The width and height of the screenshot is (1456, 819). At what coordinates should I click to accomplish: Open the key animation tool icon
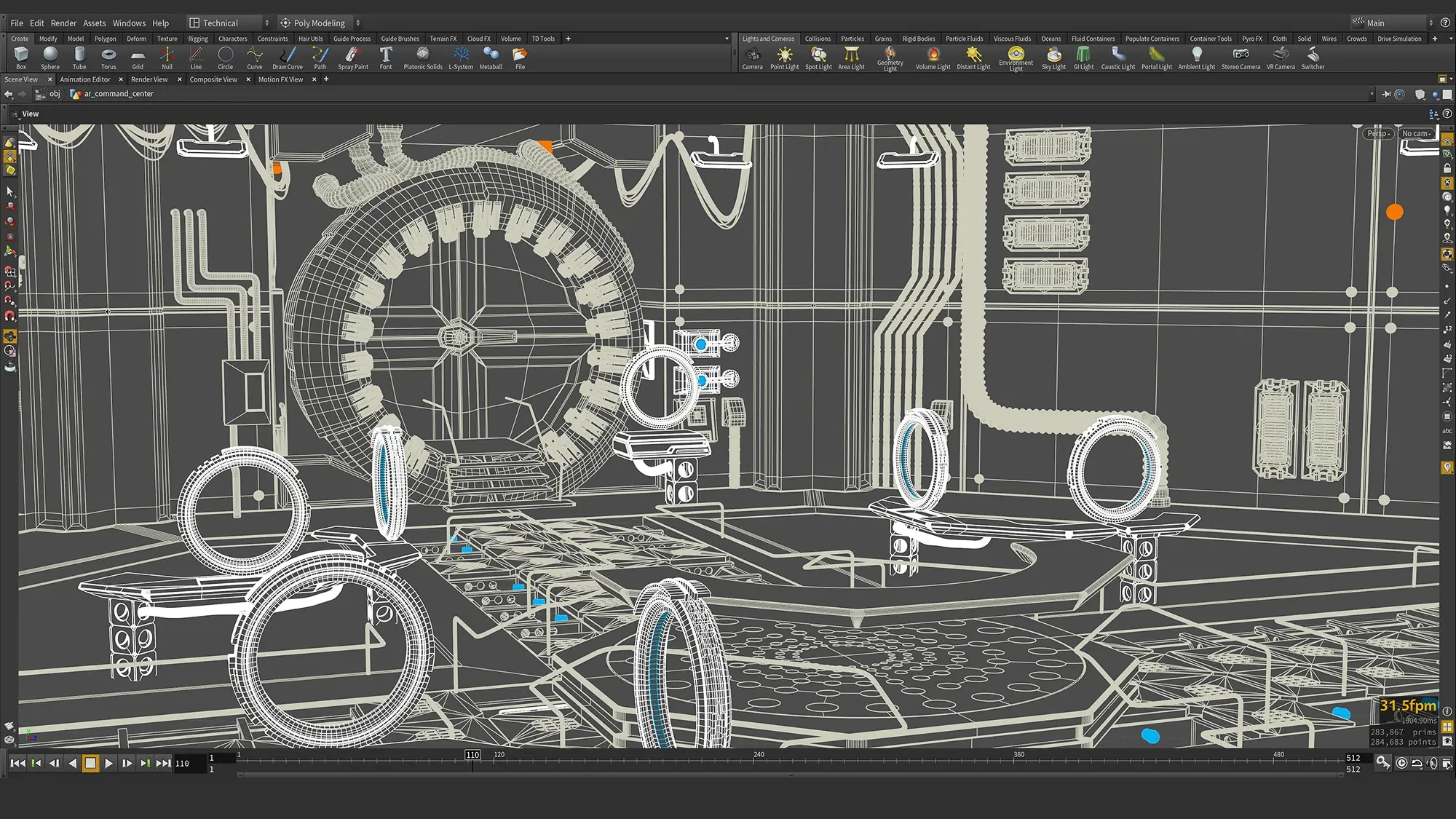coord(1382,762)
